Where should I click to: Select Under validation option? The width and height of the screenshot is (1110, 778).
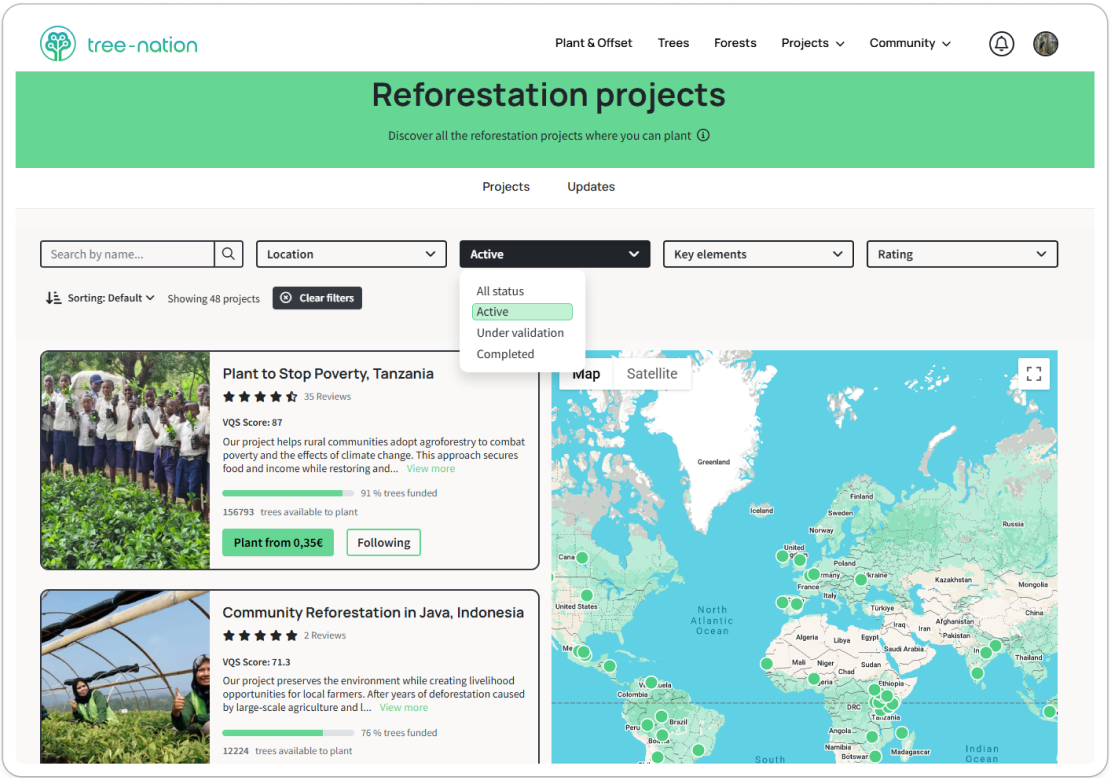[520, 333]
